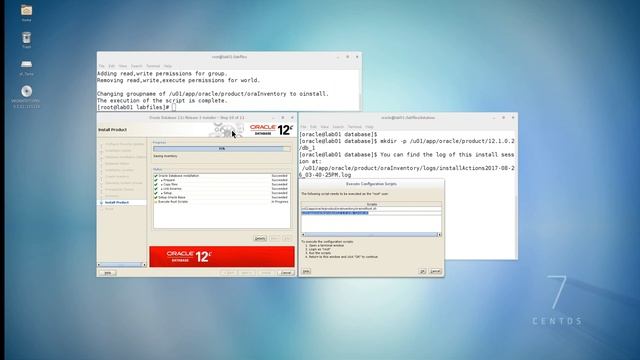Click Cancel in Oracle installer window

(x=286, y=273)
